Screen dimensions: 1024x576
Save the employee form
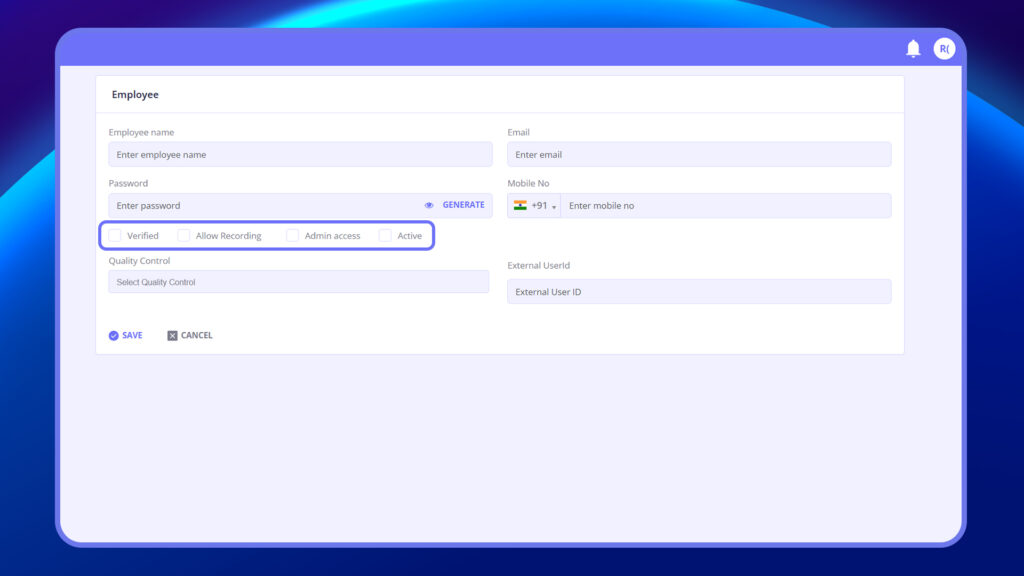[x=125, y=336]
